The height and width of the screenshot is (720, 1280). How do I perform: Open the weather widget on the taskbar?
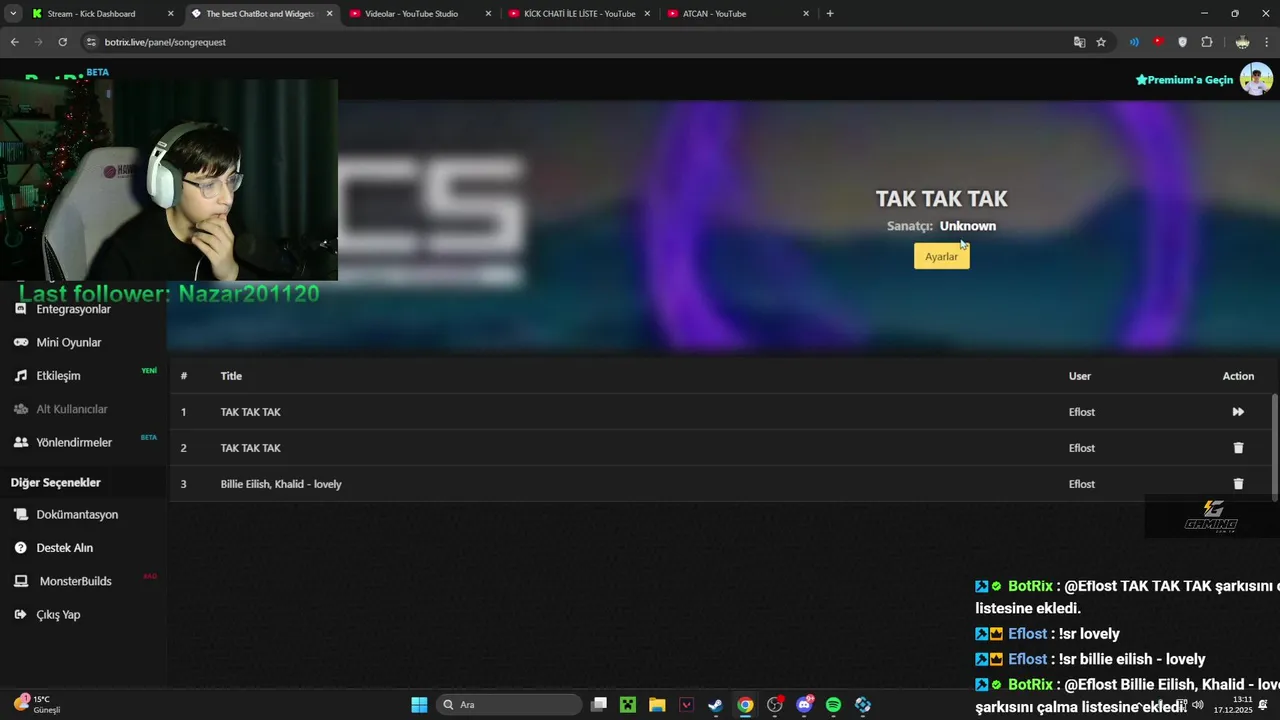(38, 704)
